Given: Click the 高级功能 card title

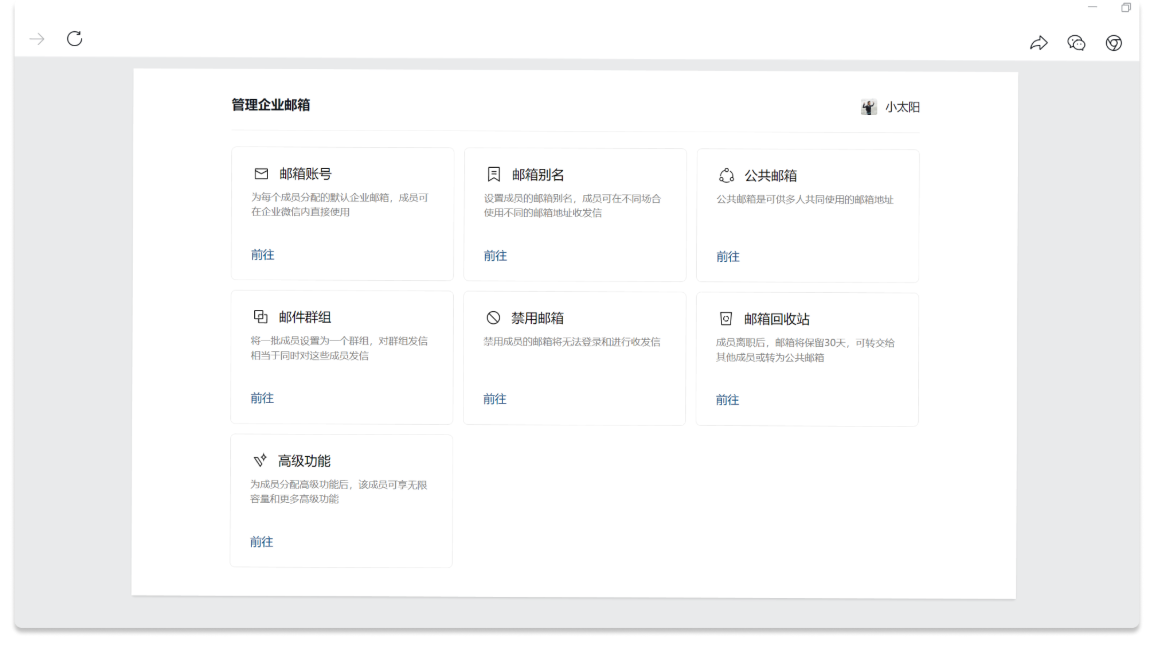Looking at the screenshot, I should tap(304, 461).
